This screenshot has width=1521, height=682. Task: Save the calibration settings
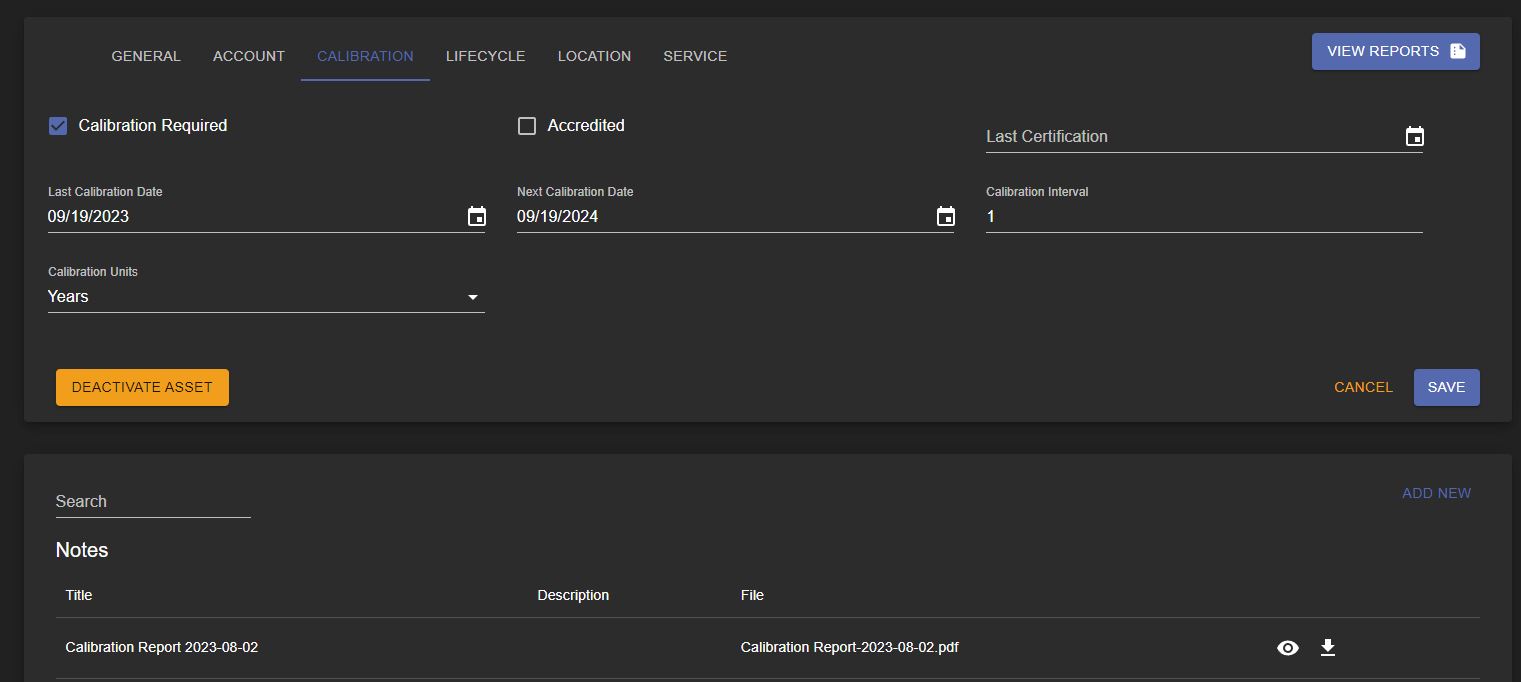[1446, 387]
